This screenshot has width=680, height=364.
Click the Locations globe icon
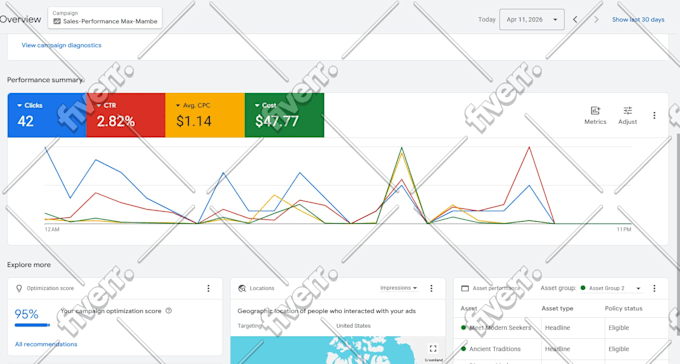click(x=242, y=289)
